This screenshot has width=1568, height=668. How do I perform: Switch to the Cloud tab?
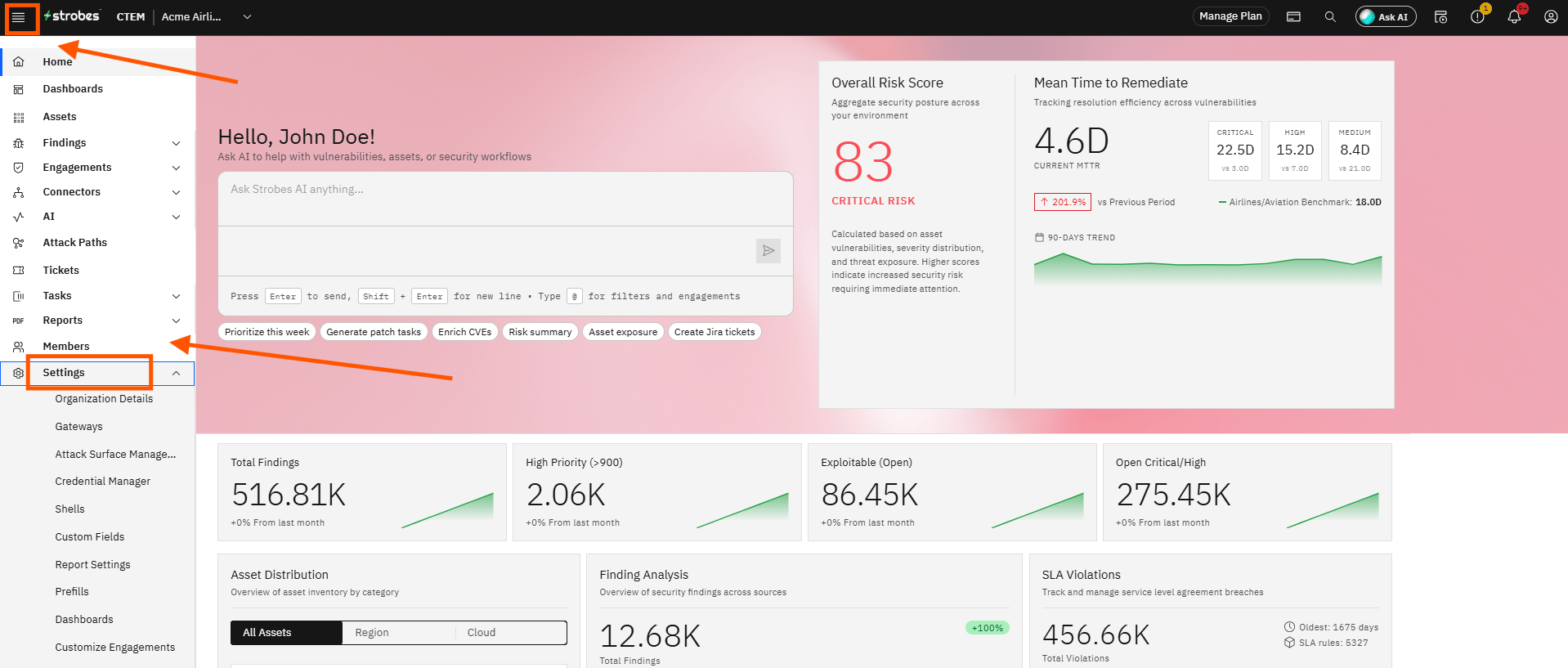pos(510,633)
